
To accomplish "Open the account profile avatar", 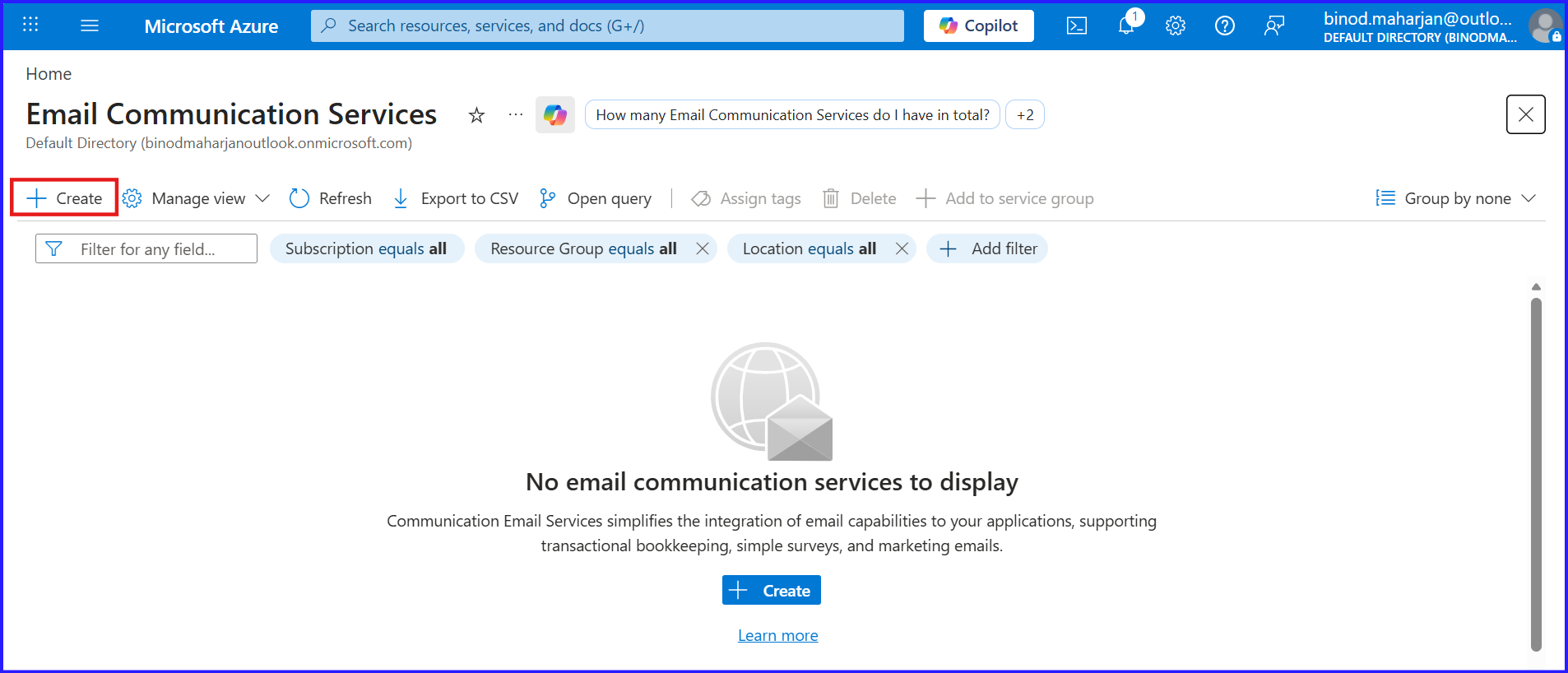I will click(1545, 26).
